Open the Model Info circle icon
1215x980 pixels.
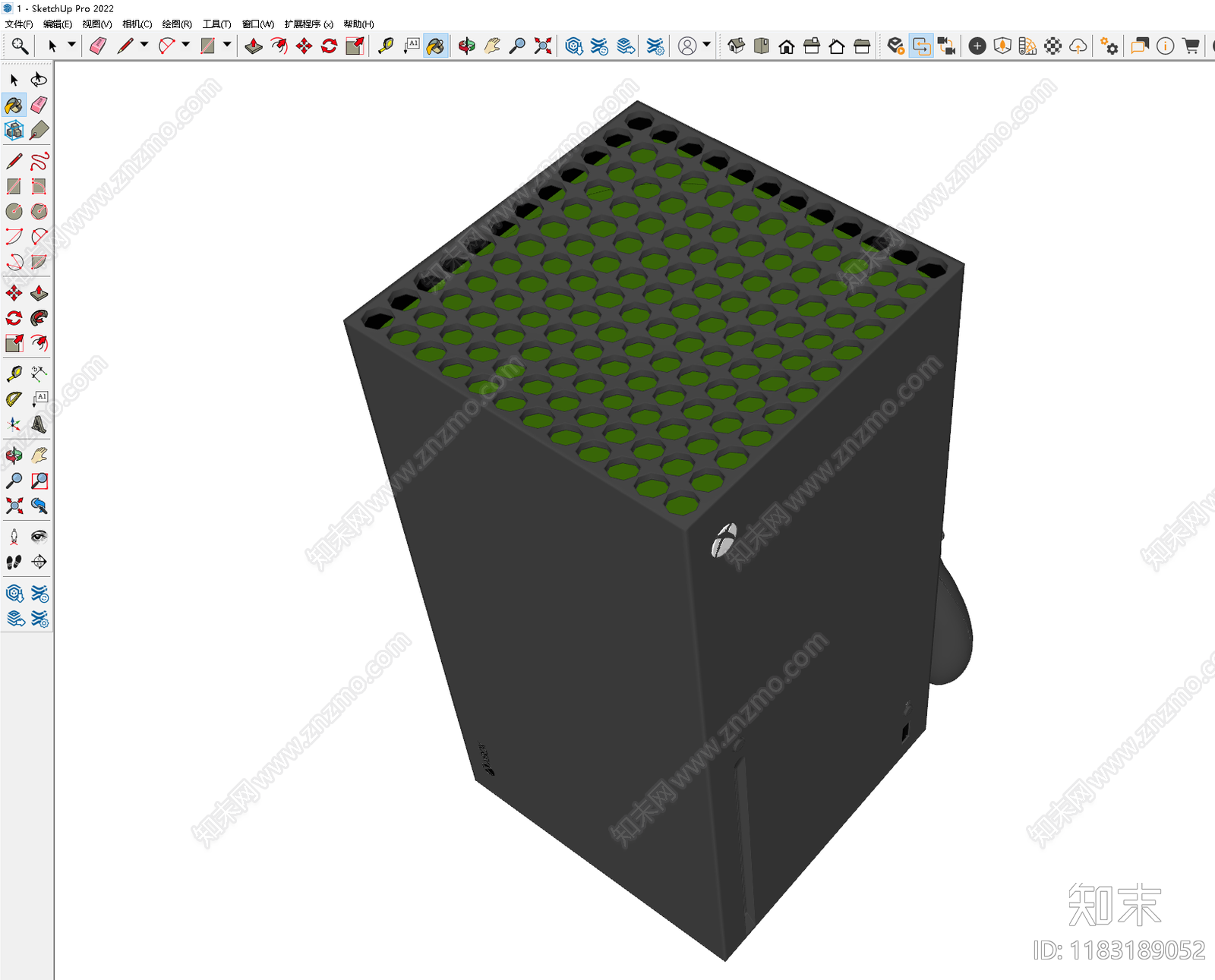coord(1166,46)
